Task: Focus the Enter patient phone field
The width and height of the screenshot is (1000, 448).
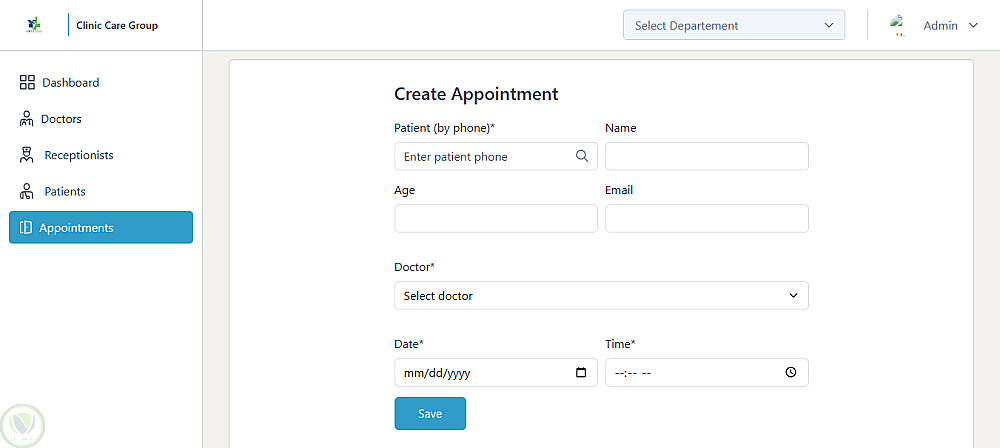Action: [485, 157]
